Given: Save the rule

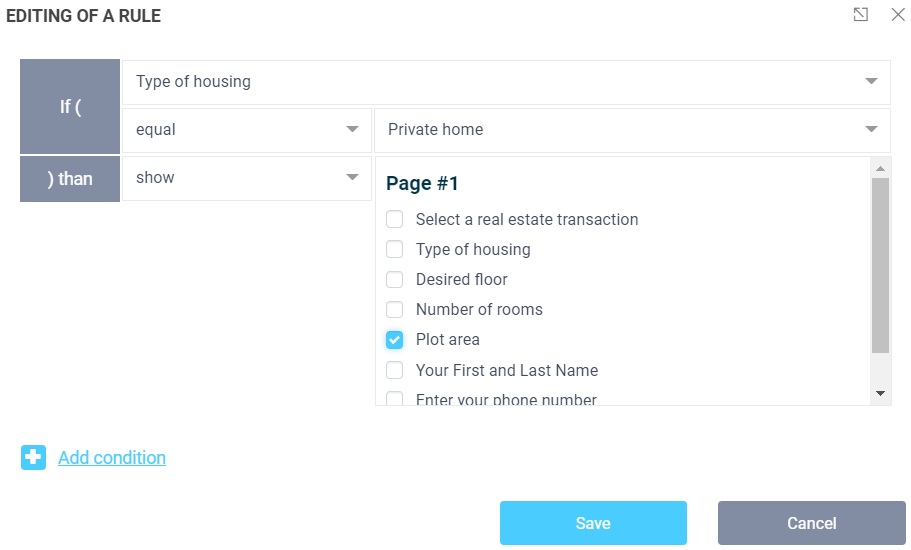Looking at the screenshot, I should click(593, 523).
